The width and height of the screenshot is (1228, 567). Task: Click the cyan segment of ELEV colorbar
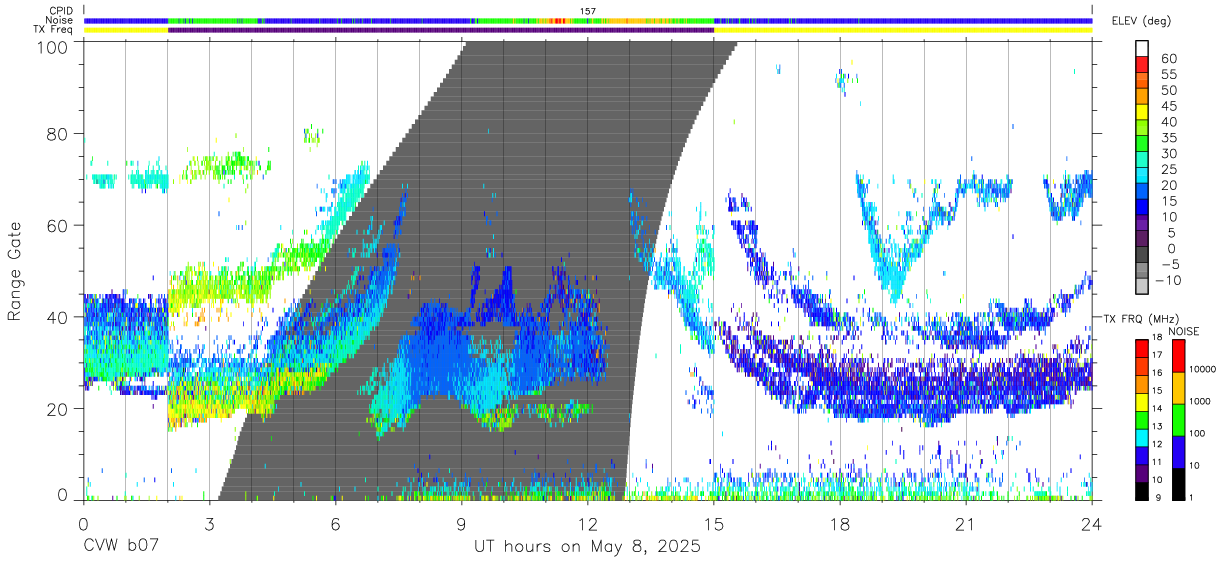coord(1142,174)
